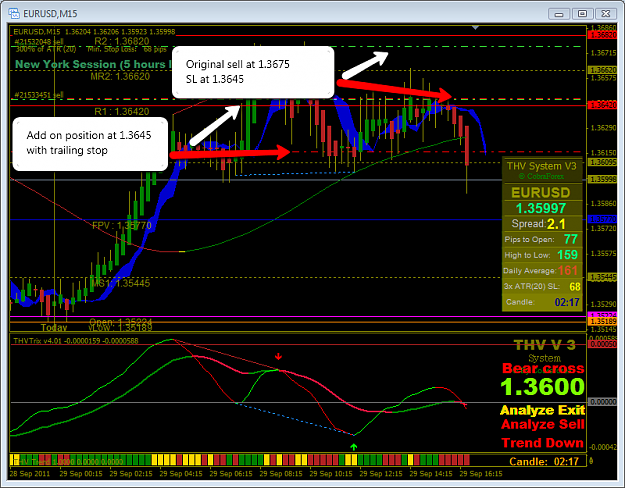625x488 pixels.
Task: Click the New York Session text label
Action: coord(93,64)
